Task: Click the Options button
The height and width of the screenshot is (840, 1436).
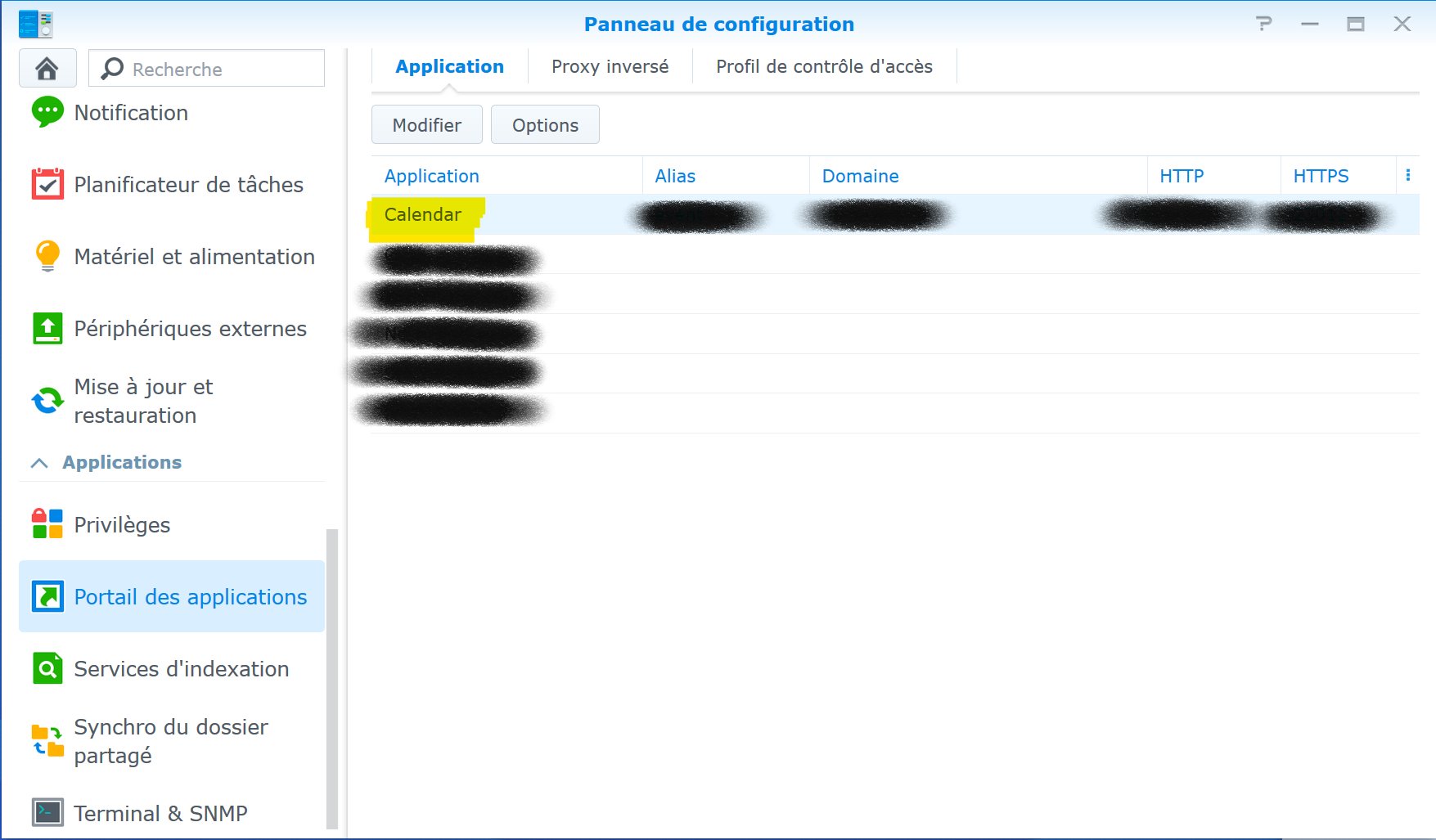Action: pyautogui.click(x=545, y=124)
